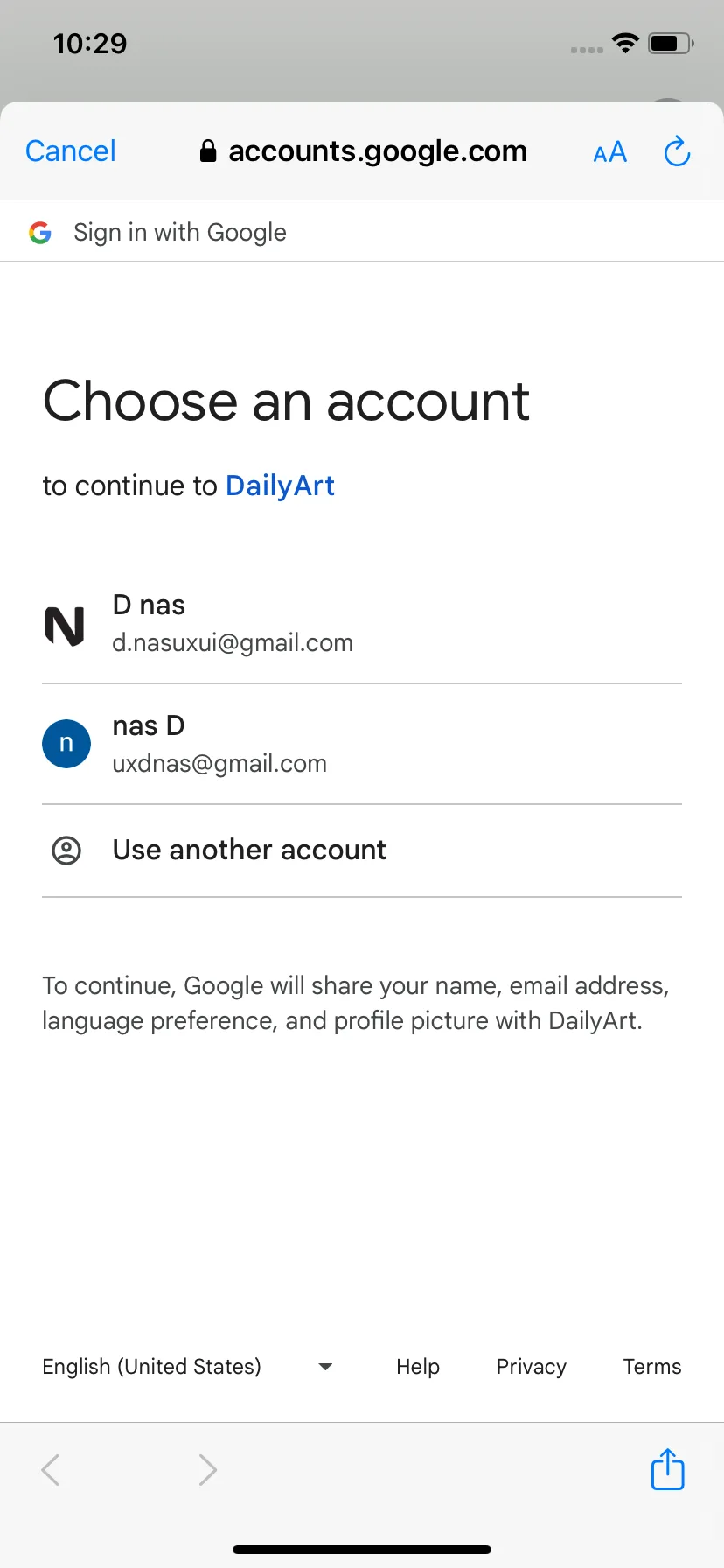Tap the reload page icon

pos(677,151)
